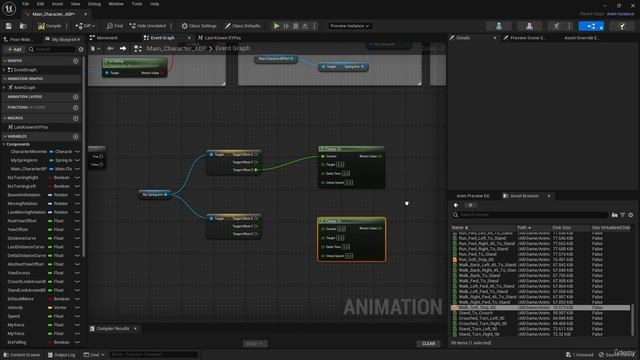Click the stop simulation button

click(296, 26)
